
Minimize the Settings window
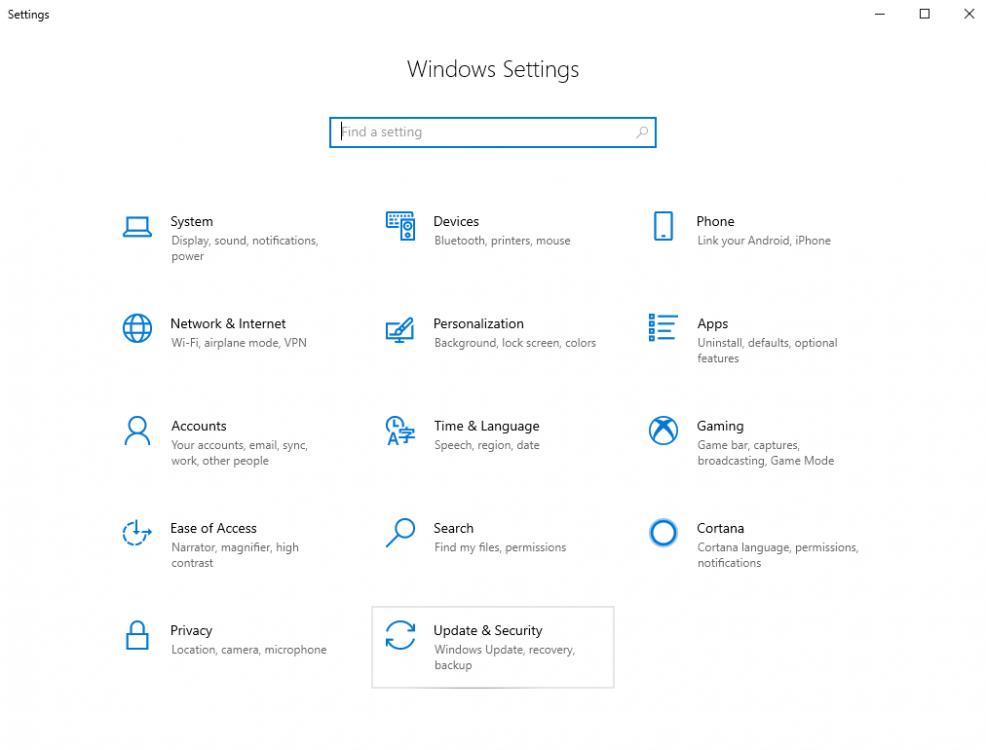click(880, 14)
